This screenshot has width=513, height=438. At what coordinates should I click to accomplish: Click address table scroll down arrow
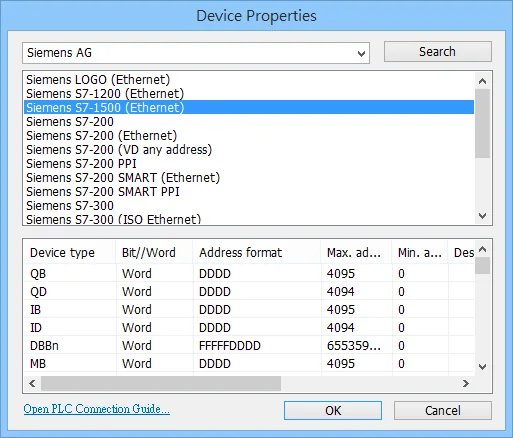coord(482,367)
